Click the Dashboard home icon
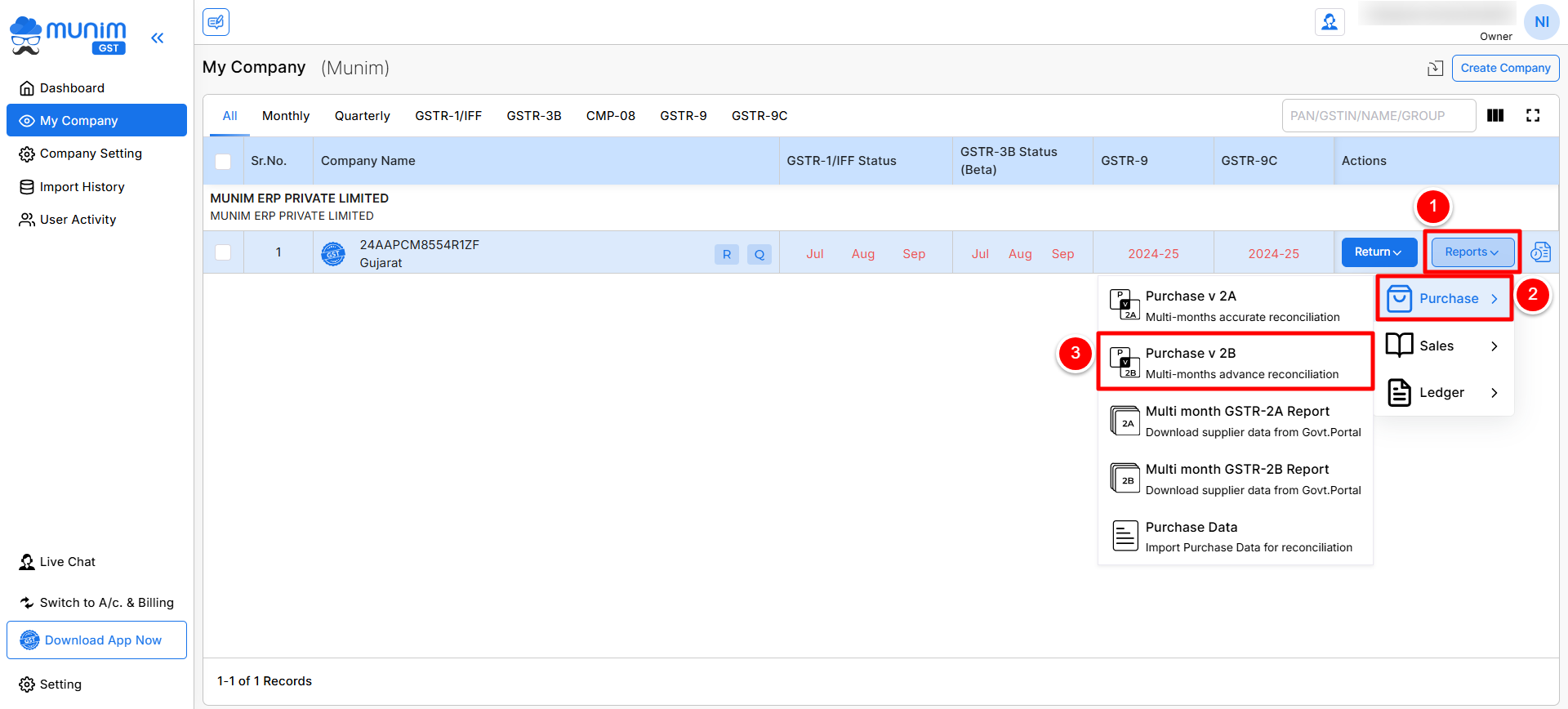 coord(27,88)
